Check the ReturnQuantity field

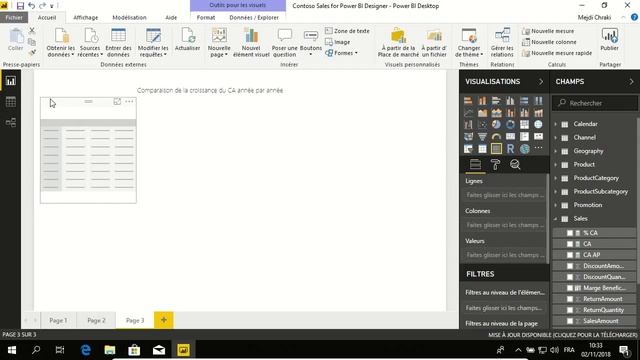point(570,310)
